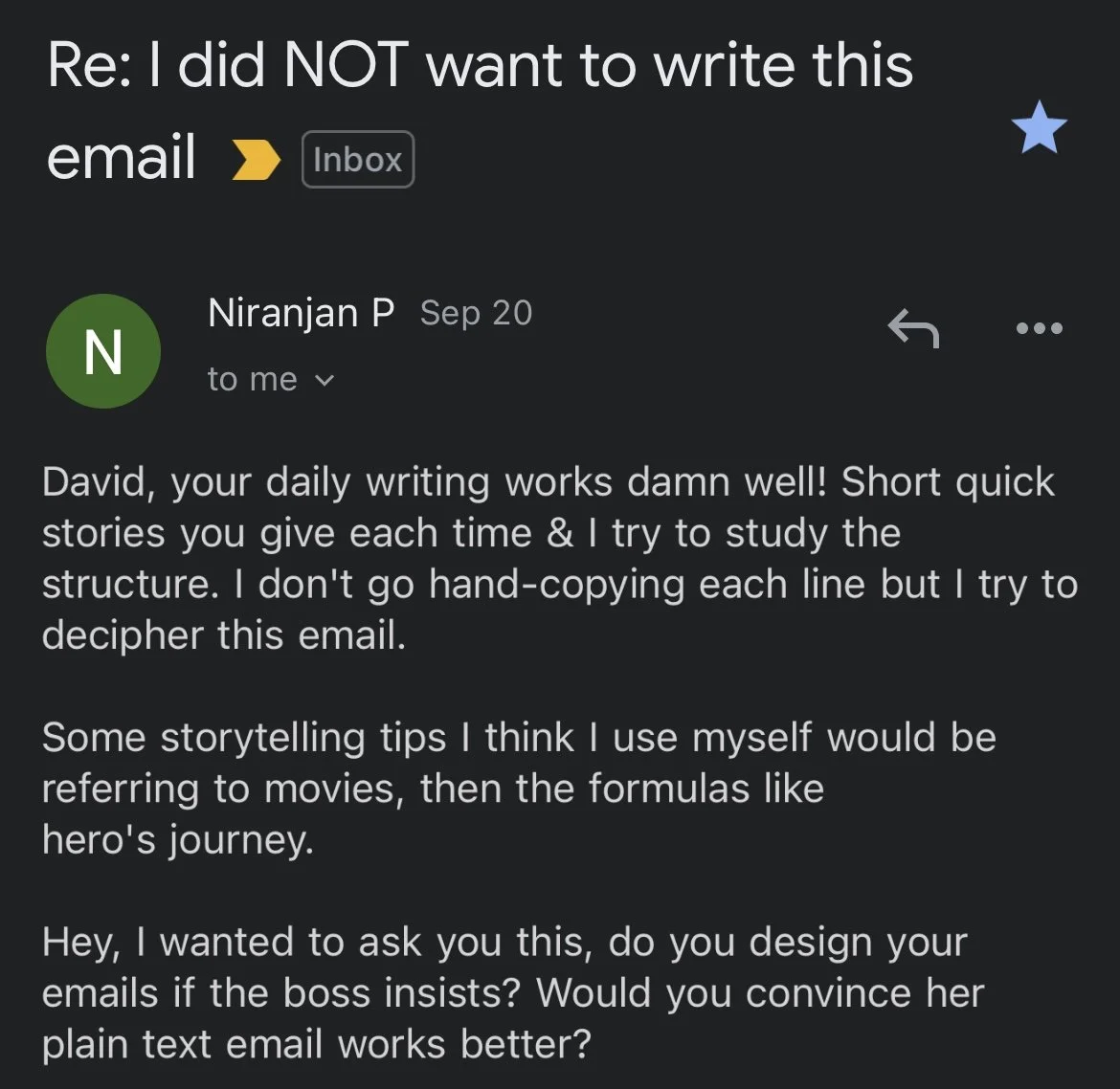
Task: Click the reply arrow icon
Action: pyautogui.click(x=913, y=328)
